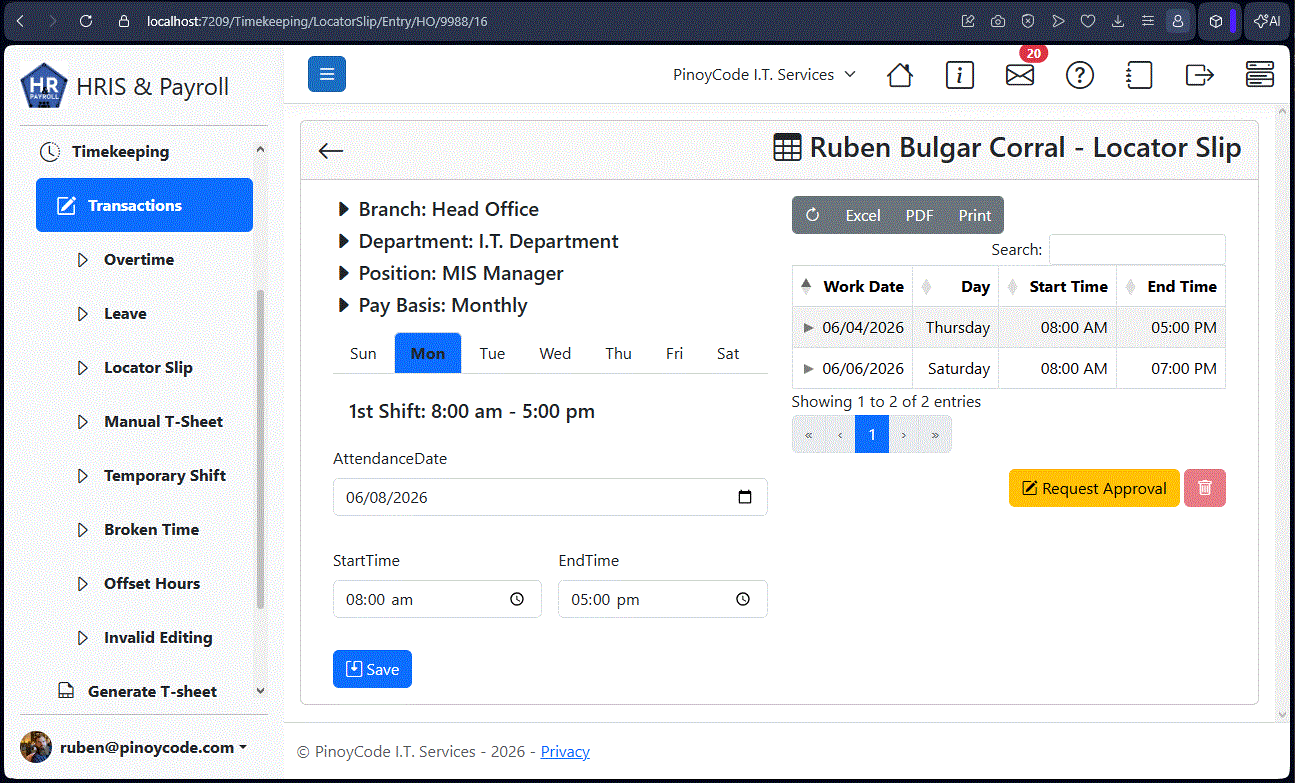Expand the 06/06/2026 table row
Viewport: 1295px width, 783px height.
pos(809,368)
